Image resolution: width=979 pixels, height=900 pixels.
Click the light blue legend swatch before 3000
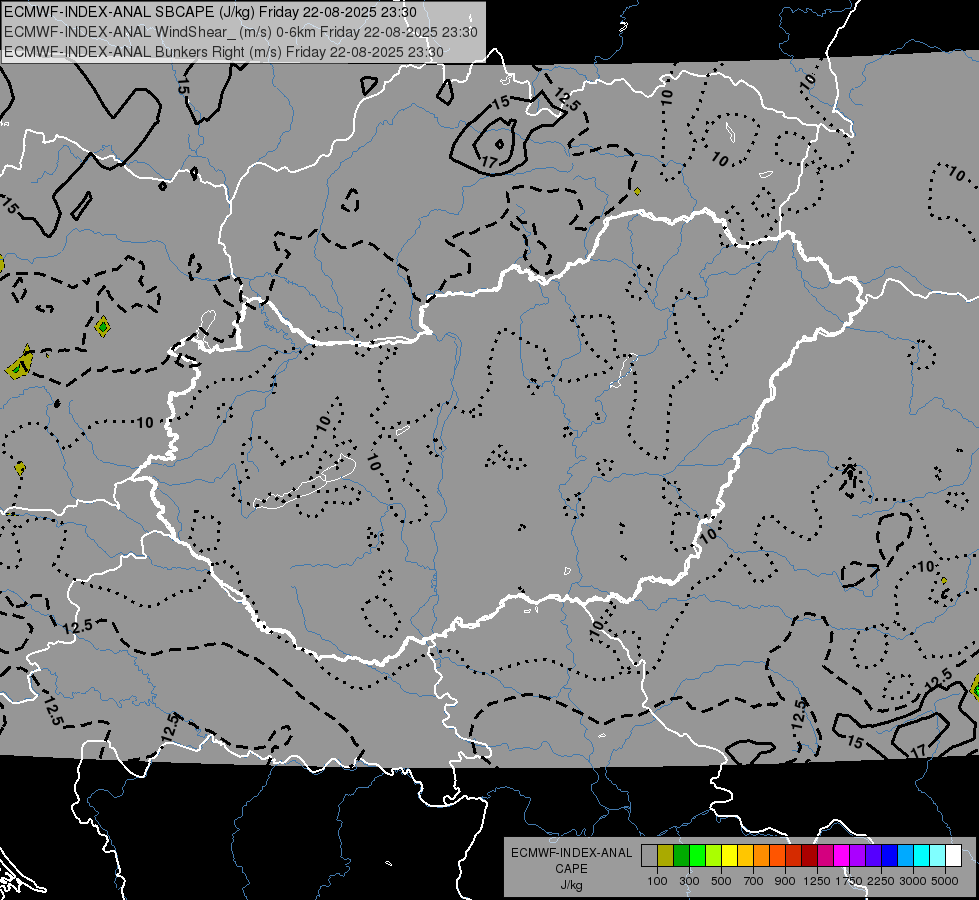(906, 855)
